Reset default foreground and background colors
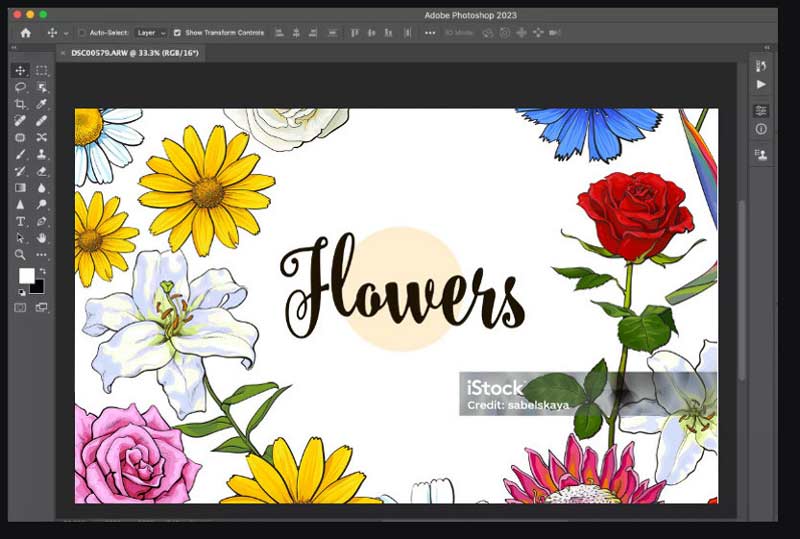The height and width of the screenshot is (539, 800). (22, 292)
